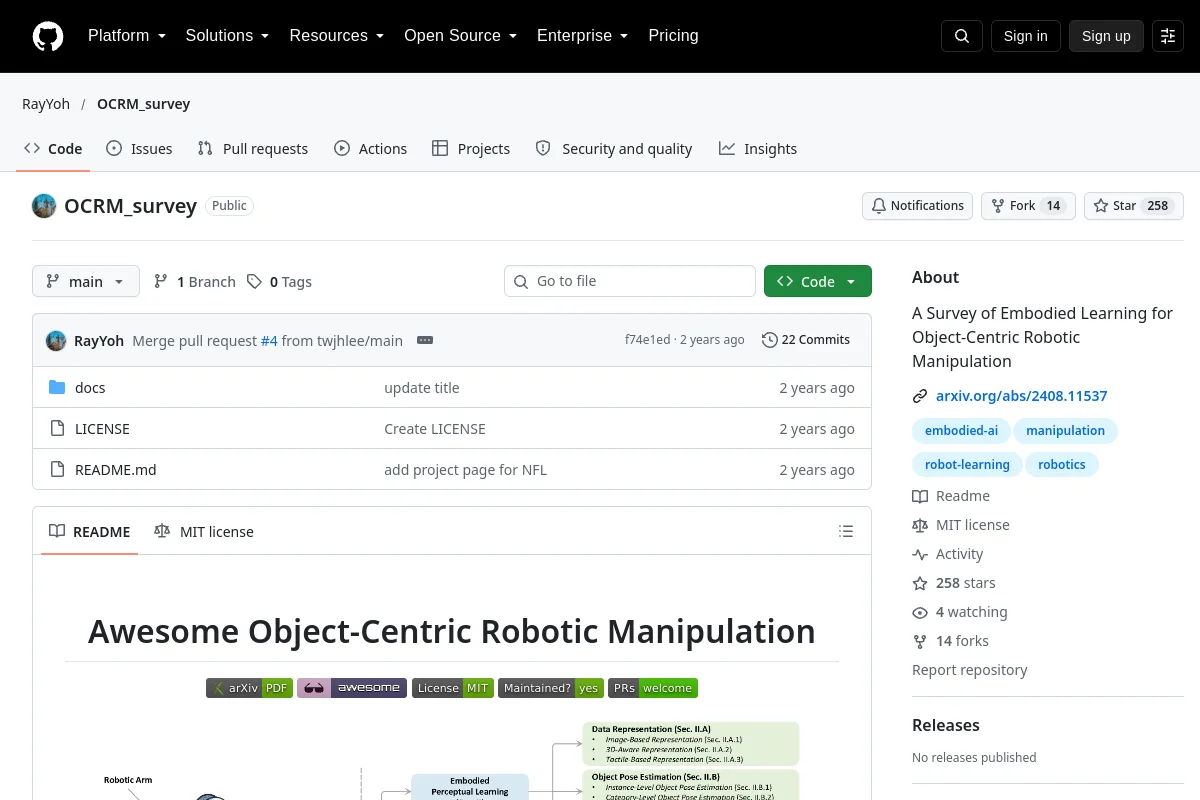Expand the green Code dropdown
This screenshot has height=800, width=1200.
(x=818, y=281)
